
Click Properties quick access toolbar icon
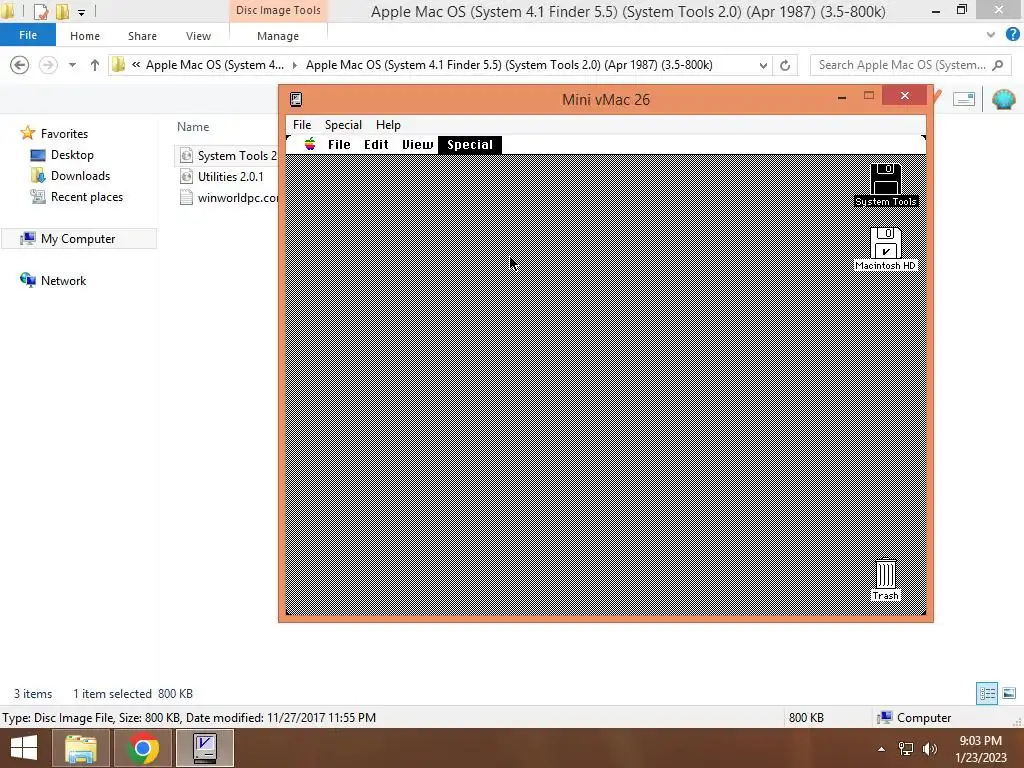(40, 11)
